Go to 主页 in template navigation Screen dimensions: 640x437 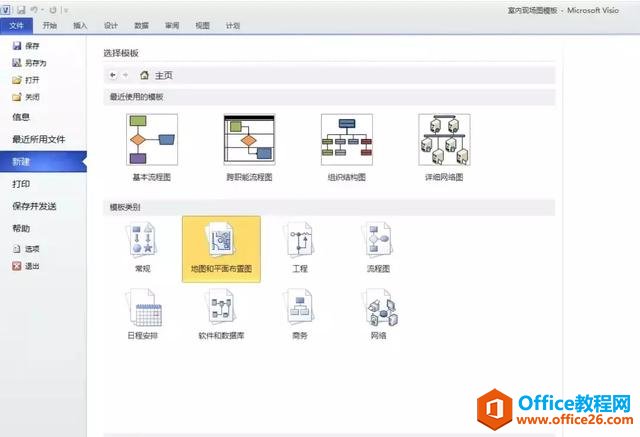click(x=157, y=75)
